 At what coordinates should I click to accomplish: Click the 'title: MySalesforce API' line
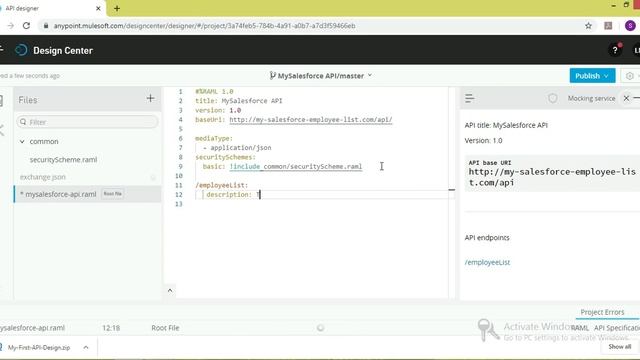pos(238,101)
